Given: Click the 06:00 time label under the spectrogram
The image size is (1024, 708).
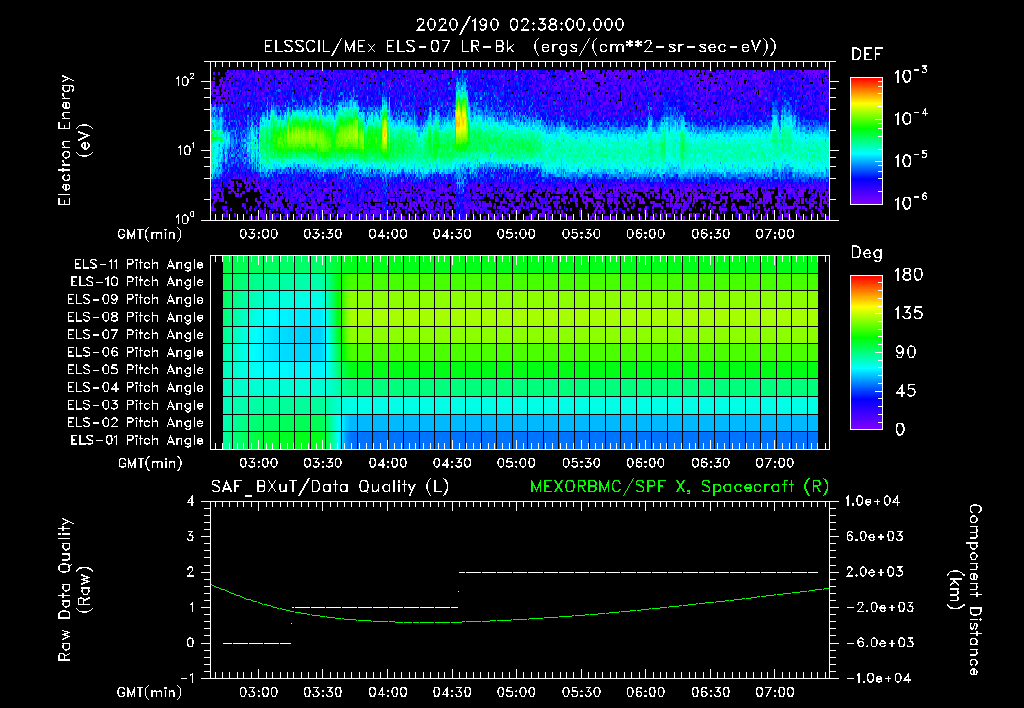Looking at the screenshot, I should coord(645,234).
